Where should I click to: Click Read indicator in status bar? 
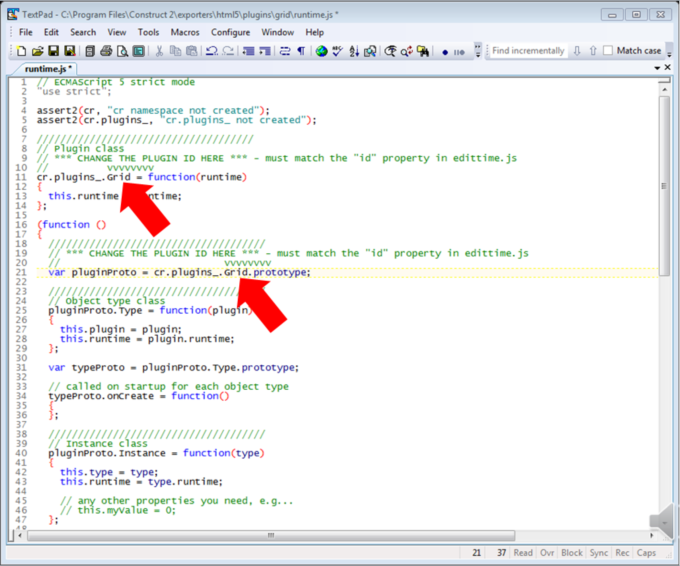pos(523,553)
